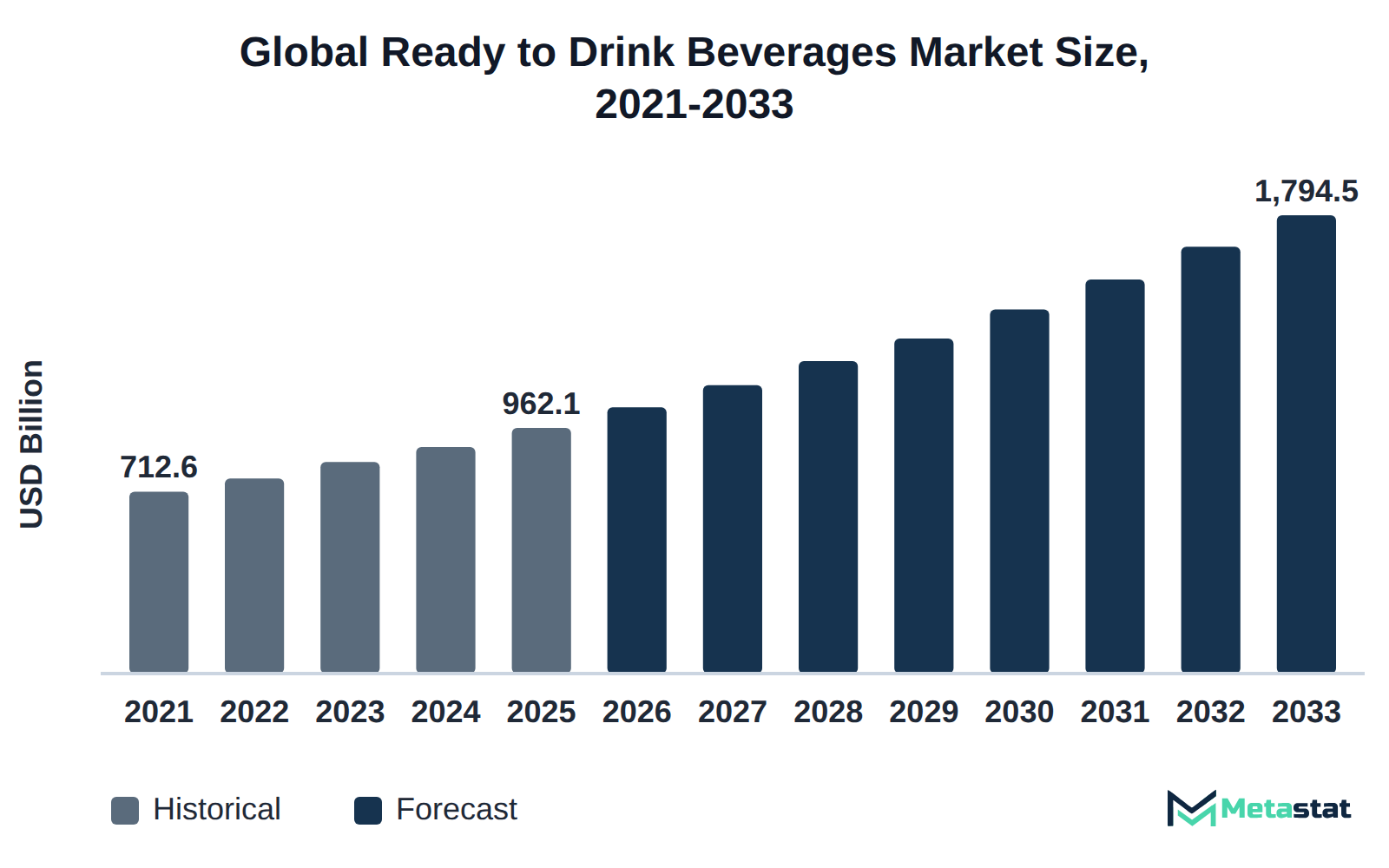Click the 2022 historical bar

pyautogui.click(x=254, y=575)
